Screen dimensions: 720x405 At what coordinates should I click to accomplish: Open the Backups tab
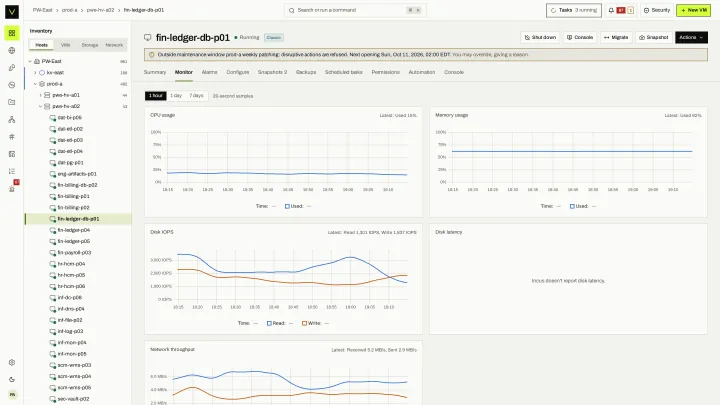click(x=306, y=72)
